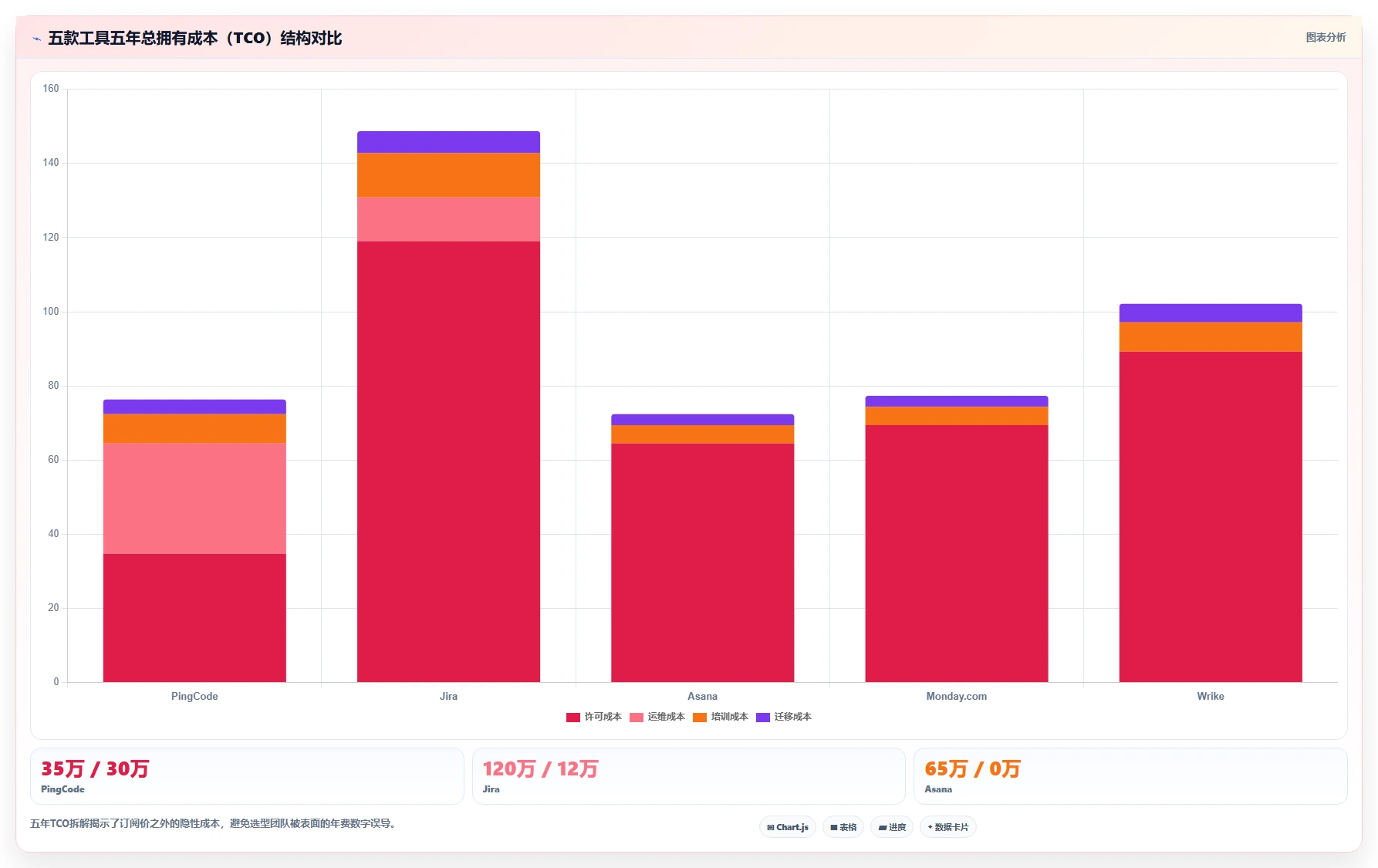Click Asana's orange 培训成本 bar segment
Screen dimensions: 1378x868
[x=702, y=434]
